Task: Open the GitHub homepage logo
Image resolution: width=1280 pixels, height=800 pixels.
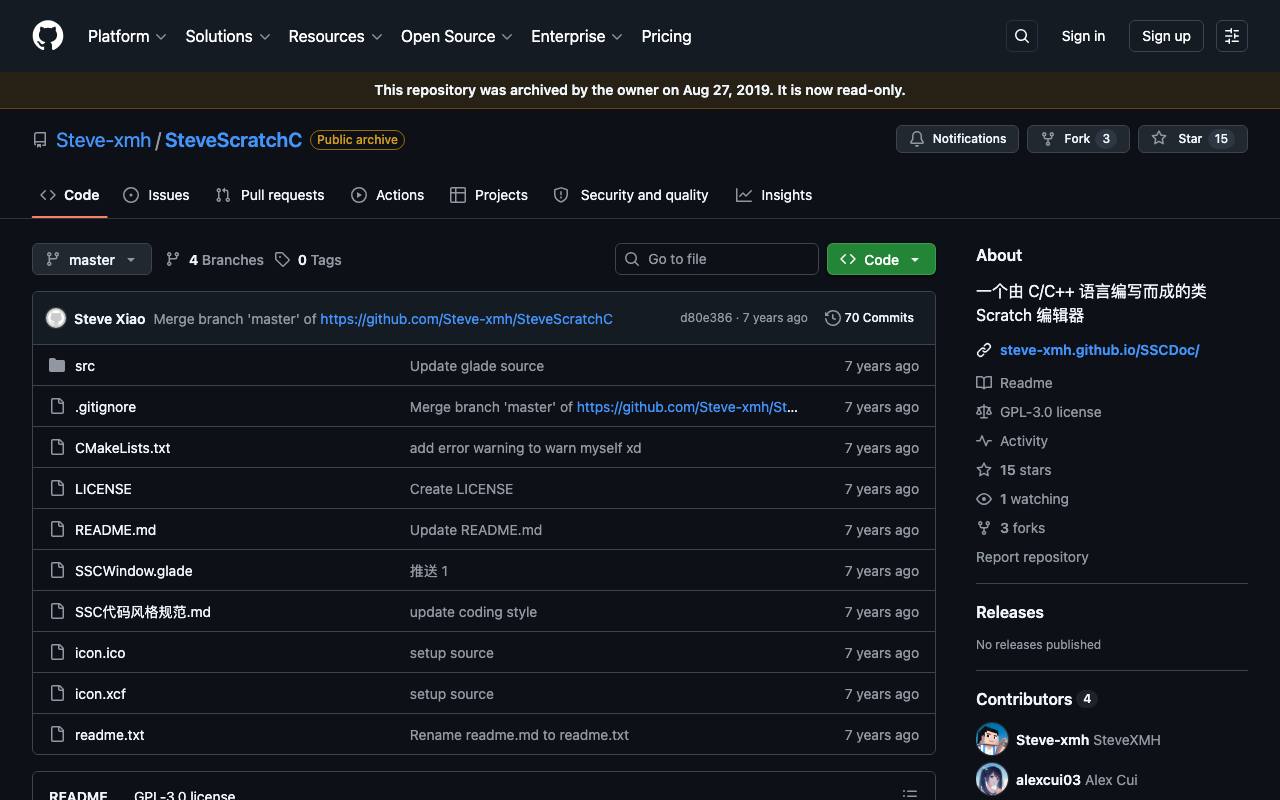Action: pos(48,36)
